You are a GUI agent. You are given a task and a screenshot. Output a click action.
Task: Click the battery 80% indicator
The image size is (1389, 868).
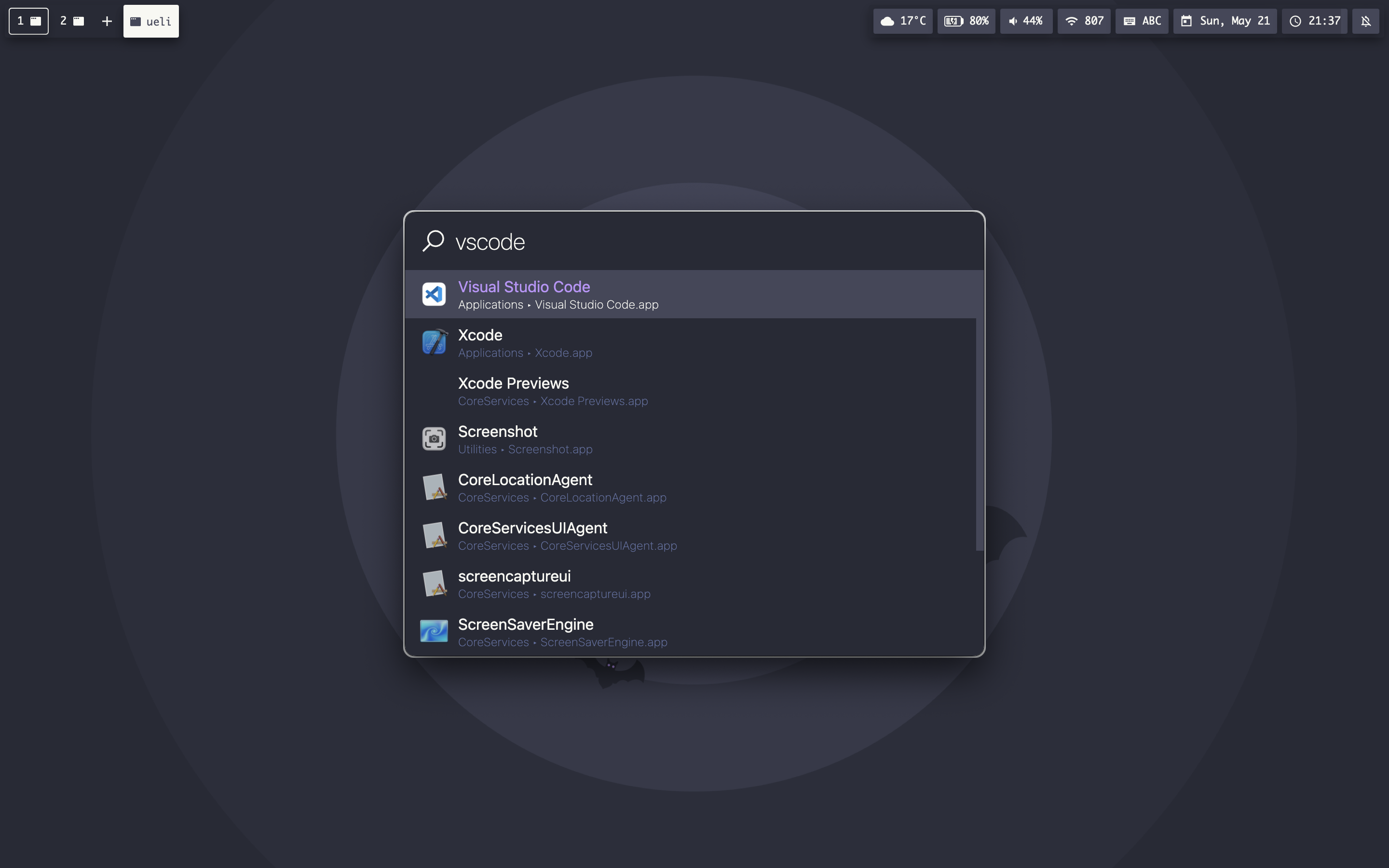pyautogui.click(x=966, y=21)
